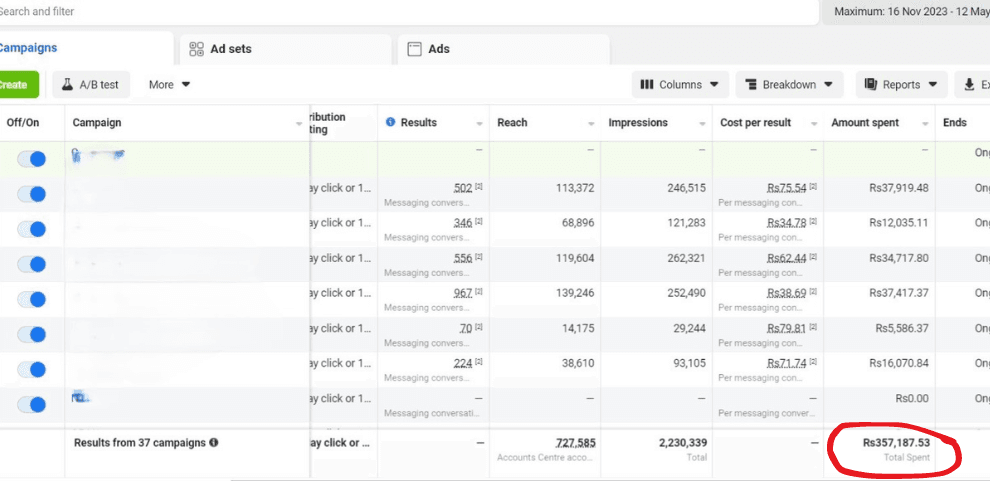Open the More dropdown menu
Viewport: 990px width, 481px height.
tap(169, 85)
